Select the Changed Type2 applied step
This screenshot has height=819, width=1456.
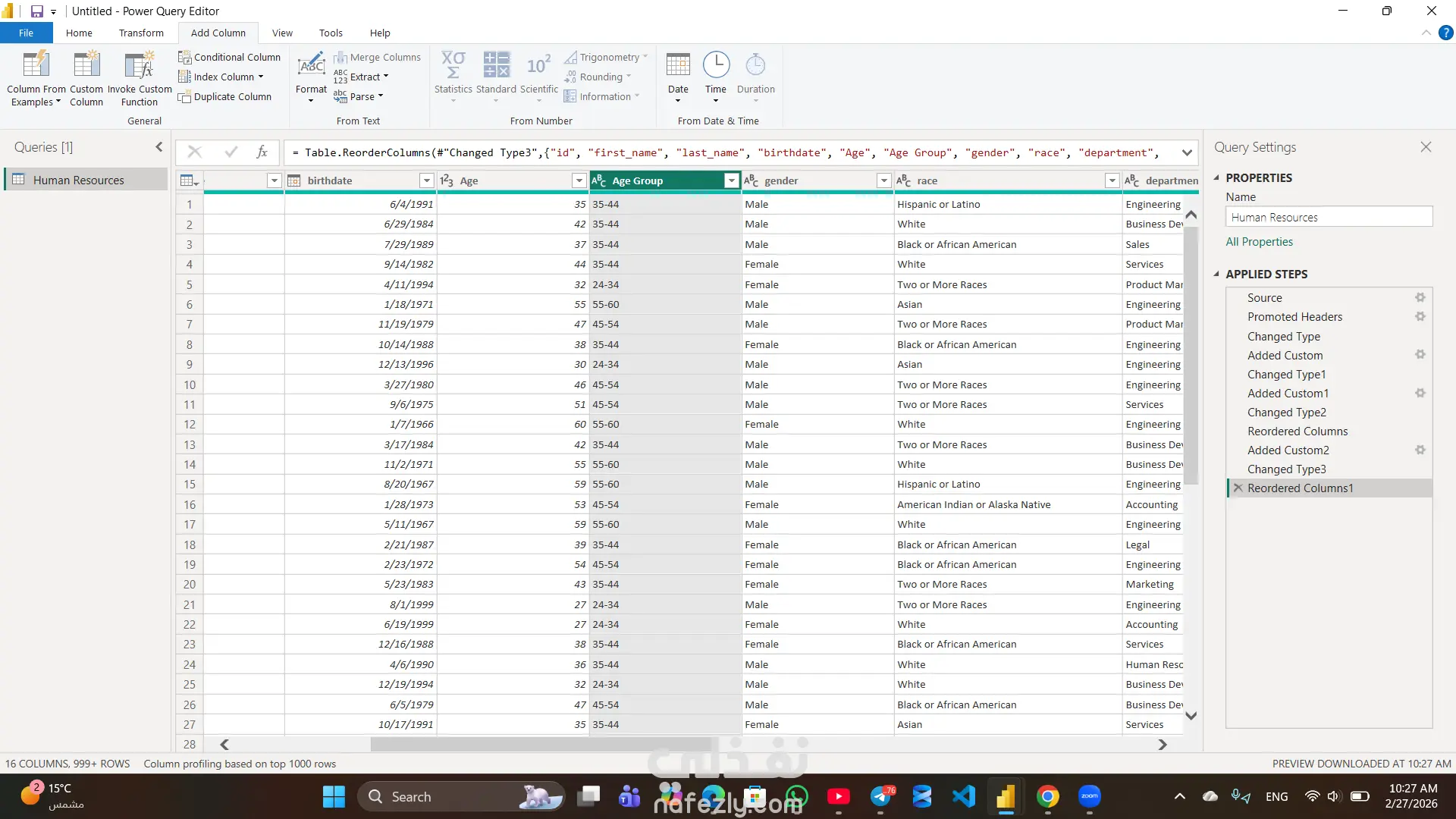coord(1286,413)
